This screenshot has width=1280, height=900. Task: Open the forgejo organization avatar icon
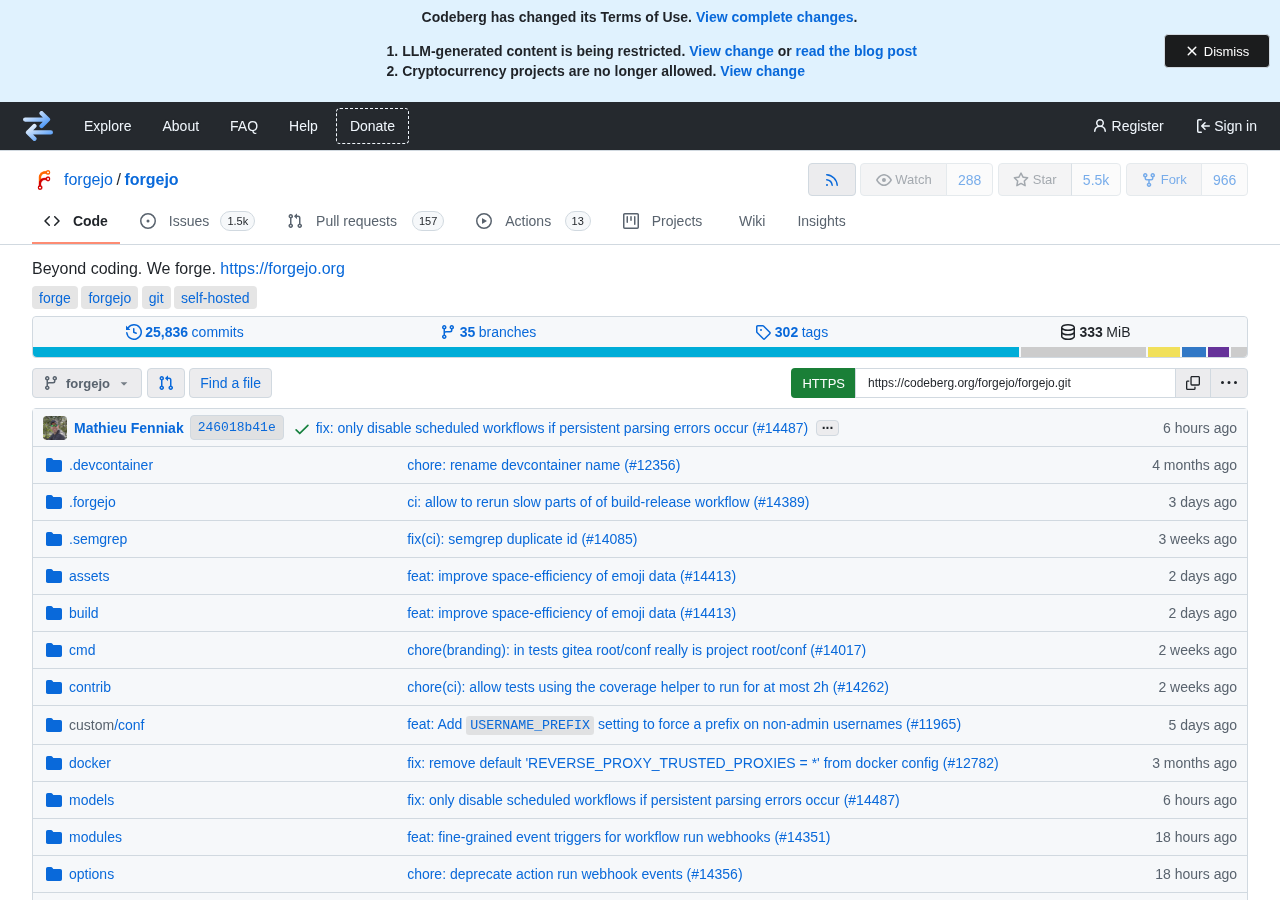(43, 180)
